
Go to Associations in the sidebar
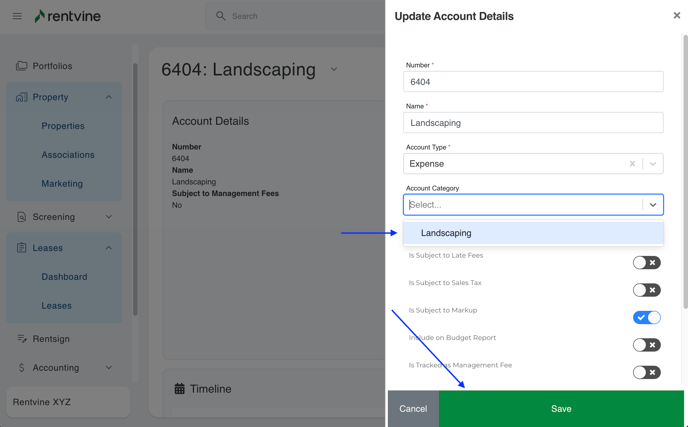coord(68,155)
